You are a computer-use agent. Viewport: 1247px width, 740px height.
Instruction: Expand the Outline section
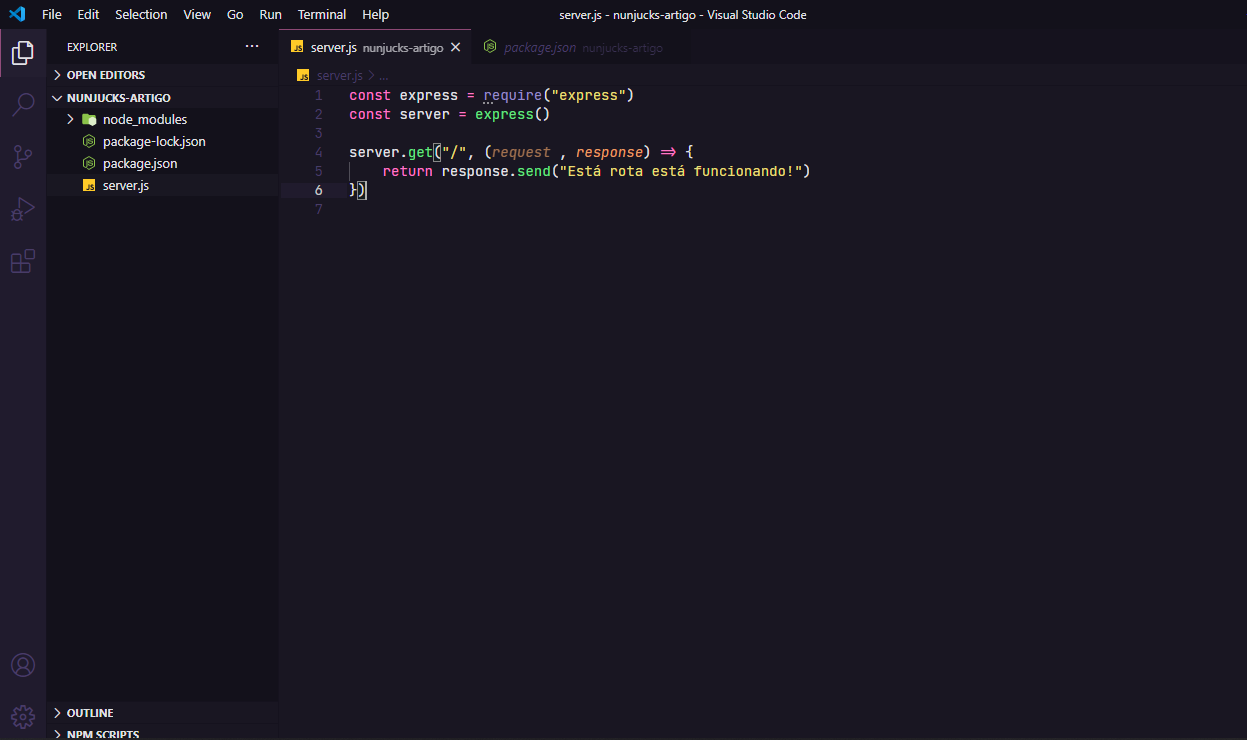(x=57, y=713)
